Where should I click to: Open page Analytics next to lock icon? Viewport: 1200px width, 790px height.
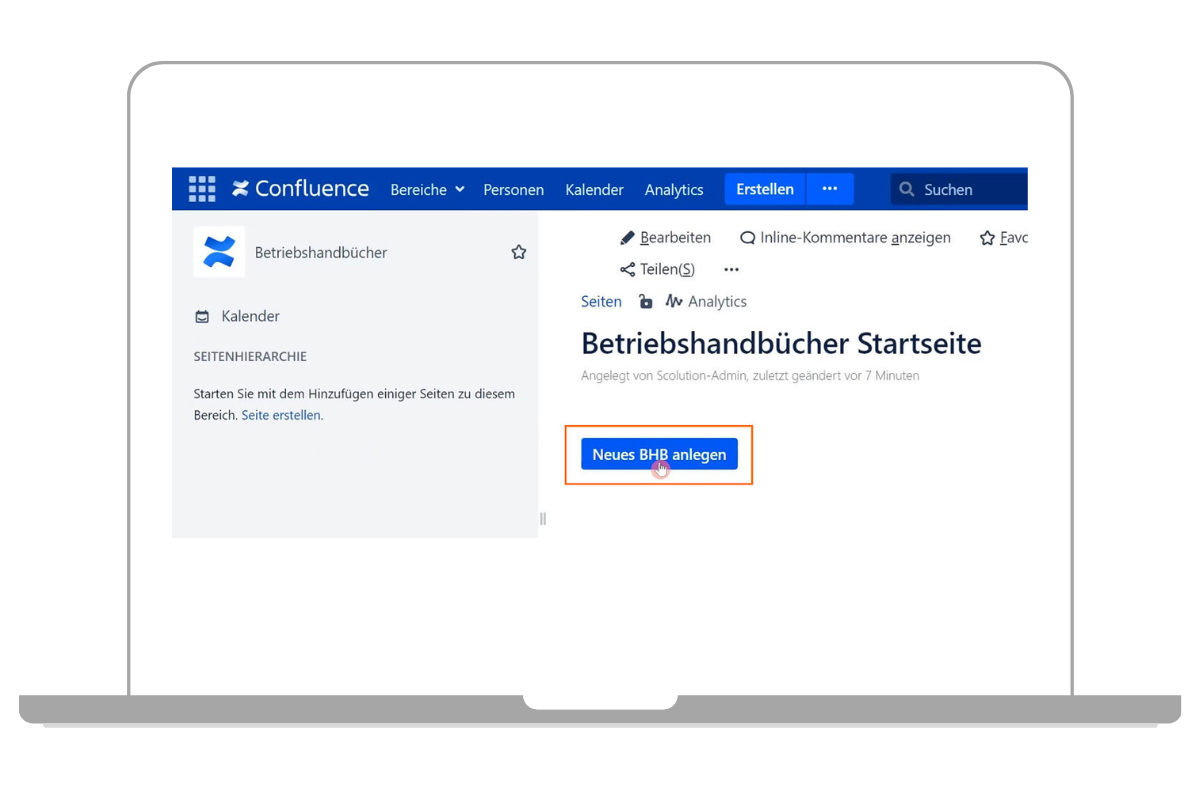[706, 301]
